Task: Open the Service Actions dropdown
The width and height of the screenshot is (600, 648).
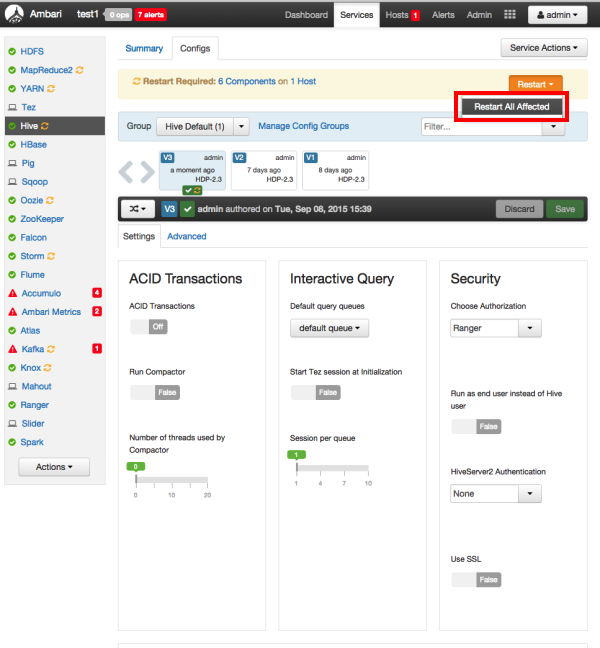Action: click(544, 48)
